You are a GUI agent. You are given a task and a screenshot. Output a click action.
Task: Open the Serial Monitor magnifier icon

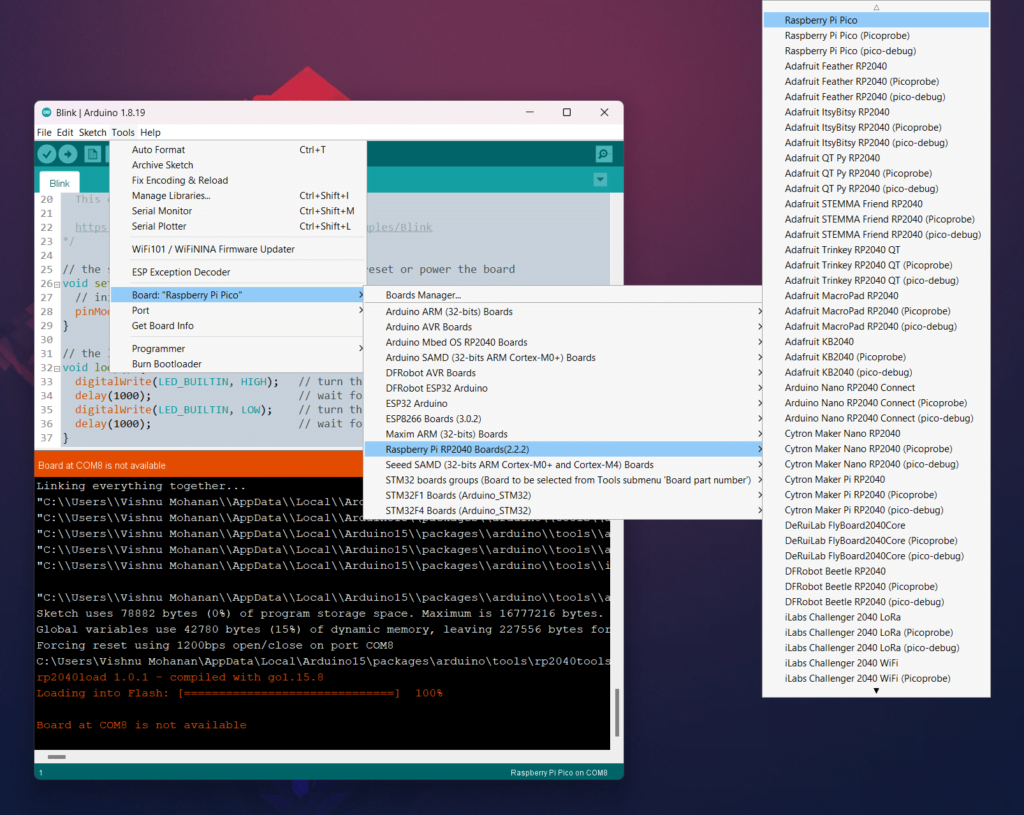point(603,154)
